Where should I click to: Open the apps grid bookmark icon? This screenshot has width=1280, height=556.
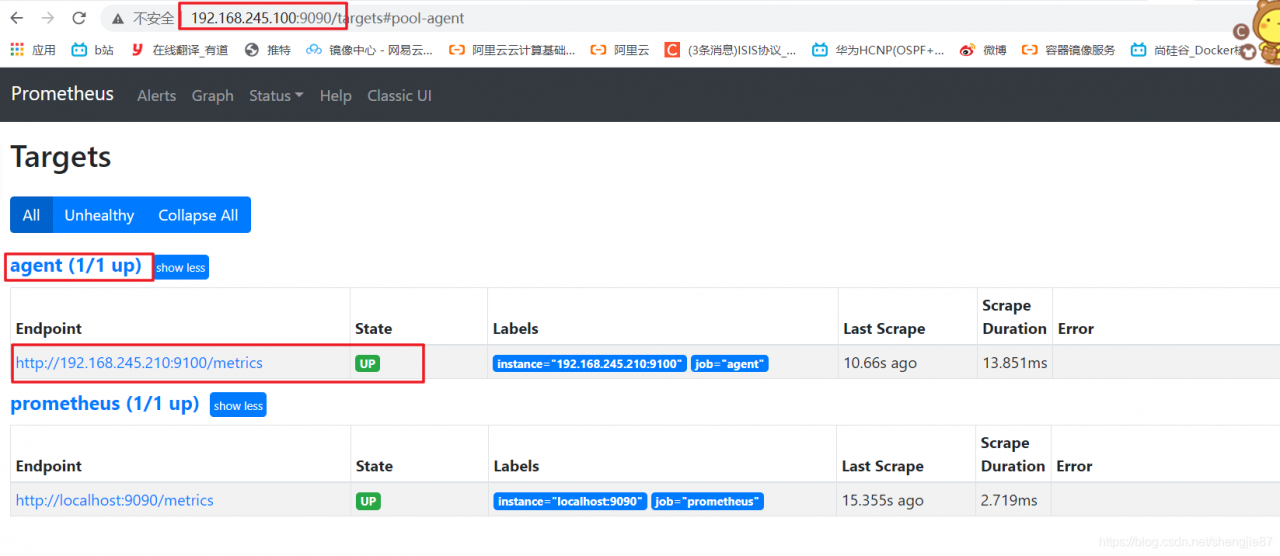pos(17,49)
